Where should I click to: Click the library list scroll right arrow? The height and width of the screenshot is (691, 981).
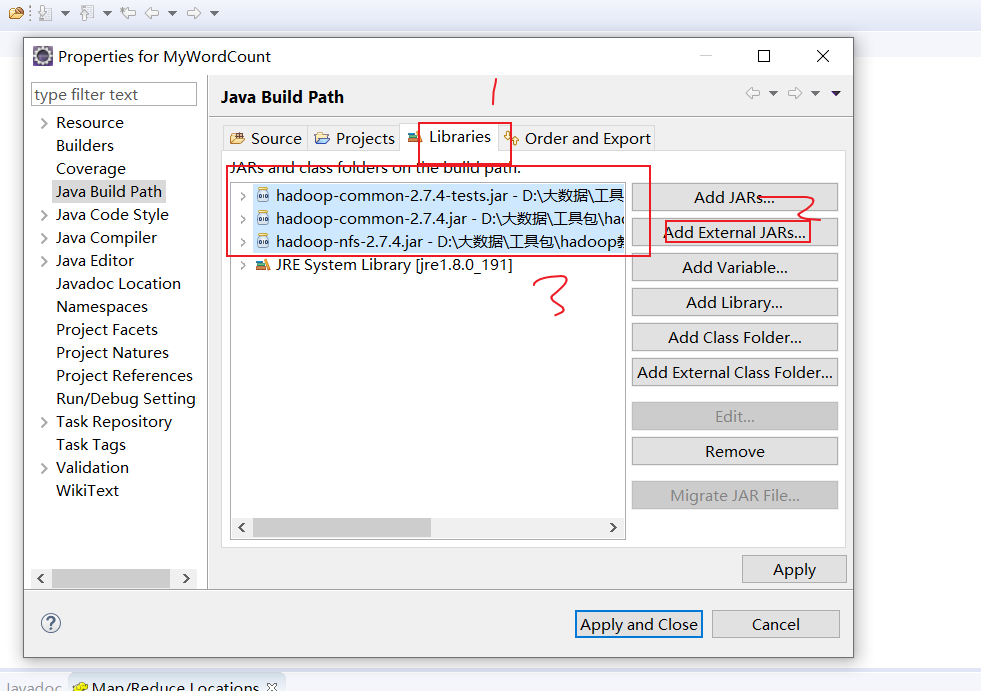coord(613,528)
